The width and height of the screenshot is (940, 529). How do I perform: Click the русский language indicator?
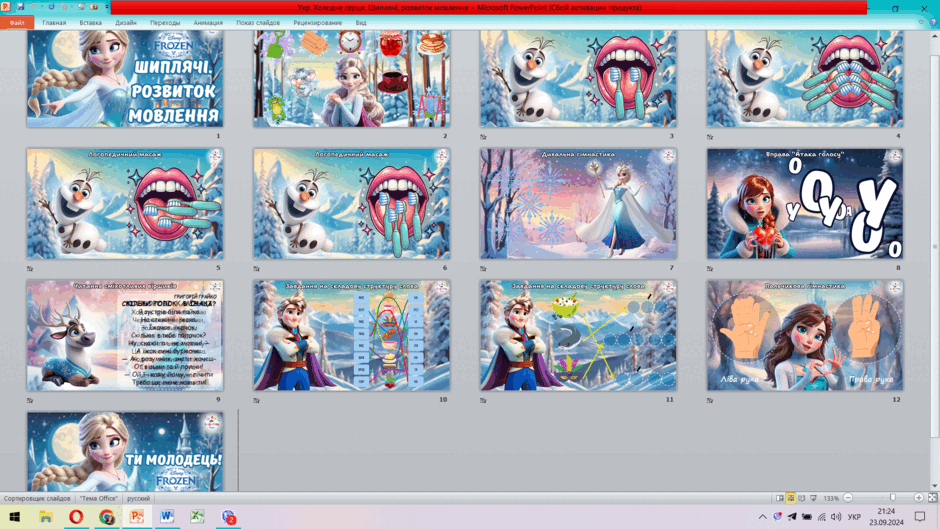click(138, 498)
